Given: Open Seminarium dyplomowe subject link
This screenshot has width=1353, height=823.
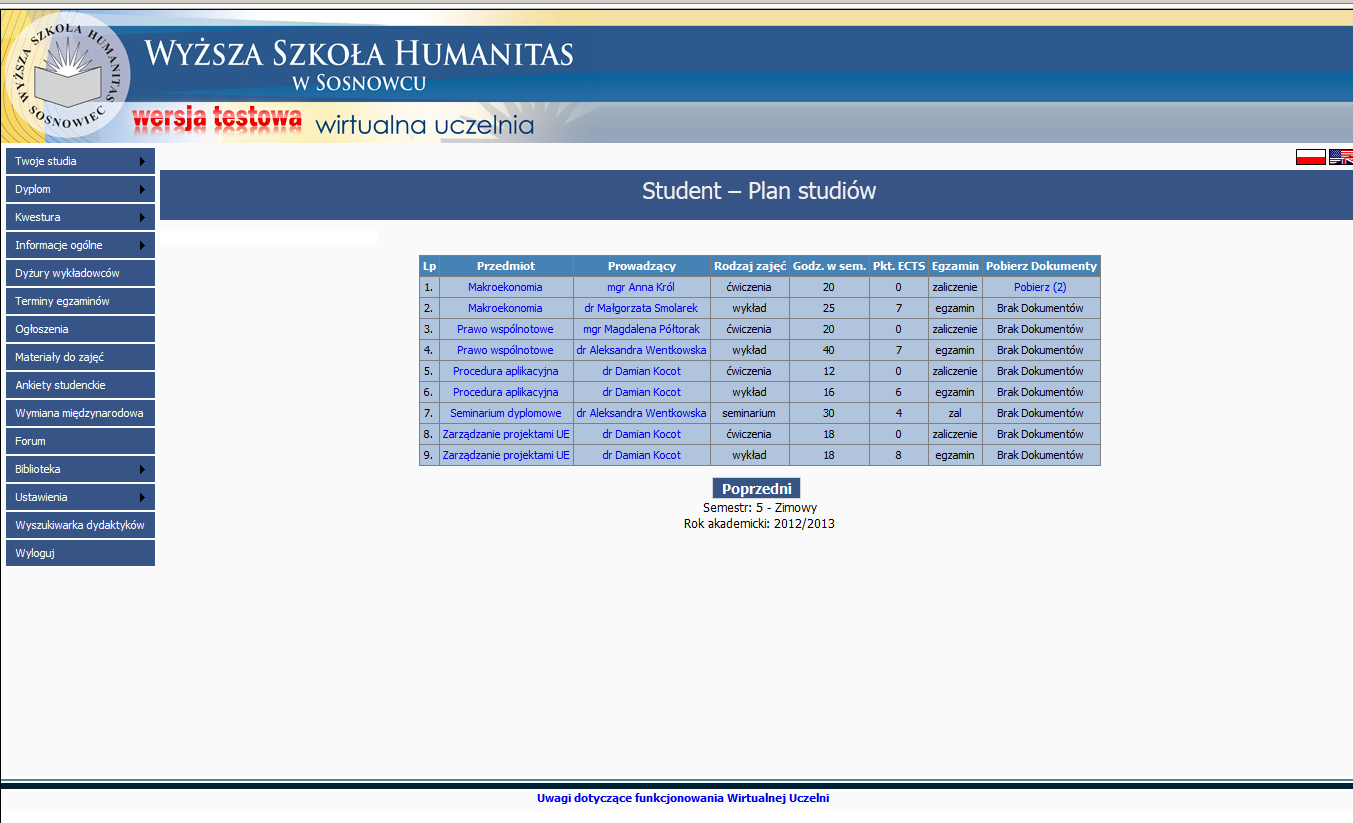Looking at the screenshot, I should coord(505,413).
